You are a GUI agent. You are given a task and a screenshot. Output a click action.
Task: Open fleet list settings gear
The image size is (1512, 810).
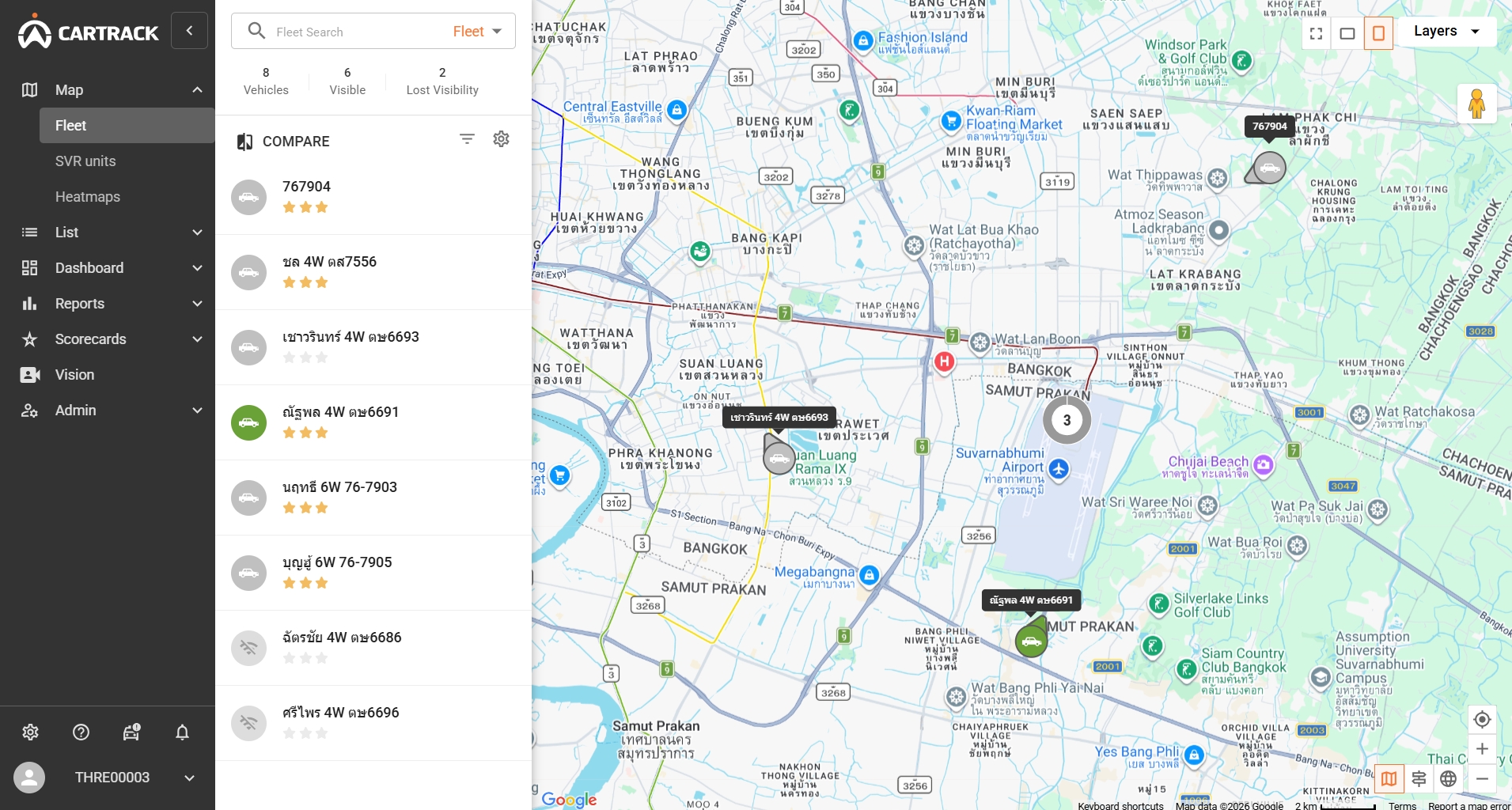click(501, 139)
